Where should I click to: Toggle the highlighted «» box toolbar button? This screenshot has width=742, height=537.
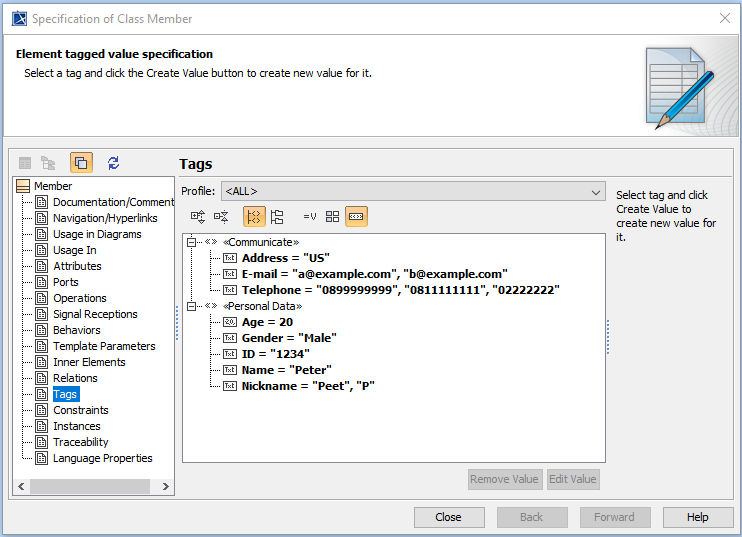[356, 217]
